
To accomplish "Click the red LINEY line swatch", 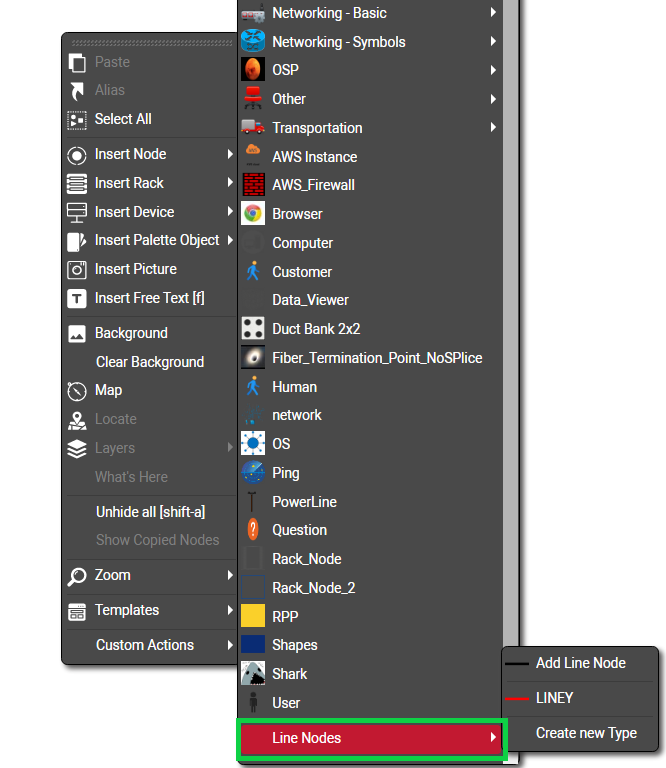I will tap(516, 698).
